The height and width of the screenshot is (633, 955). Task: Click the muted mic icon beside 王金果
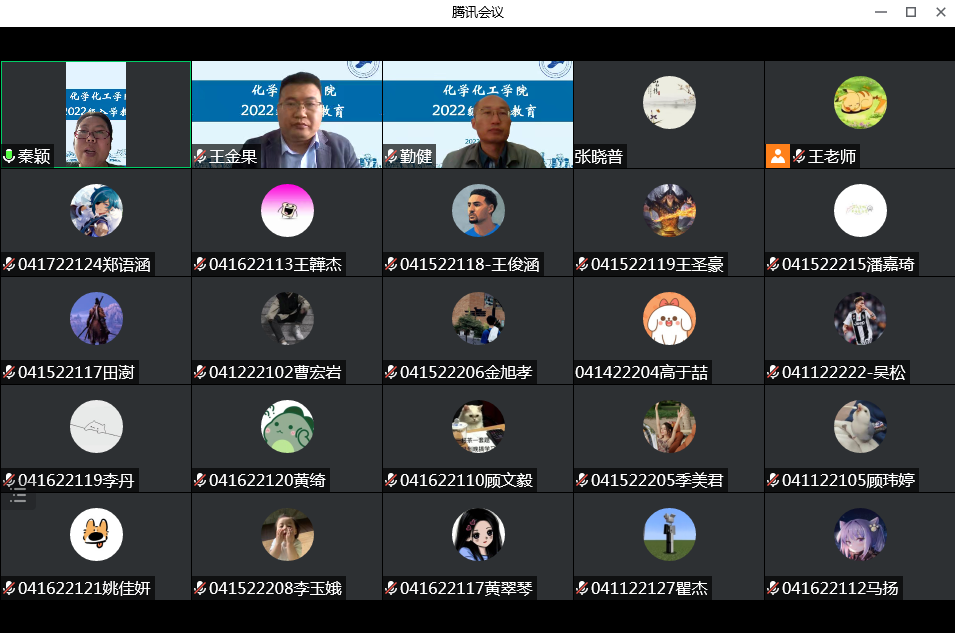pos(200,157)
